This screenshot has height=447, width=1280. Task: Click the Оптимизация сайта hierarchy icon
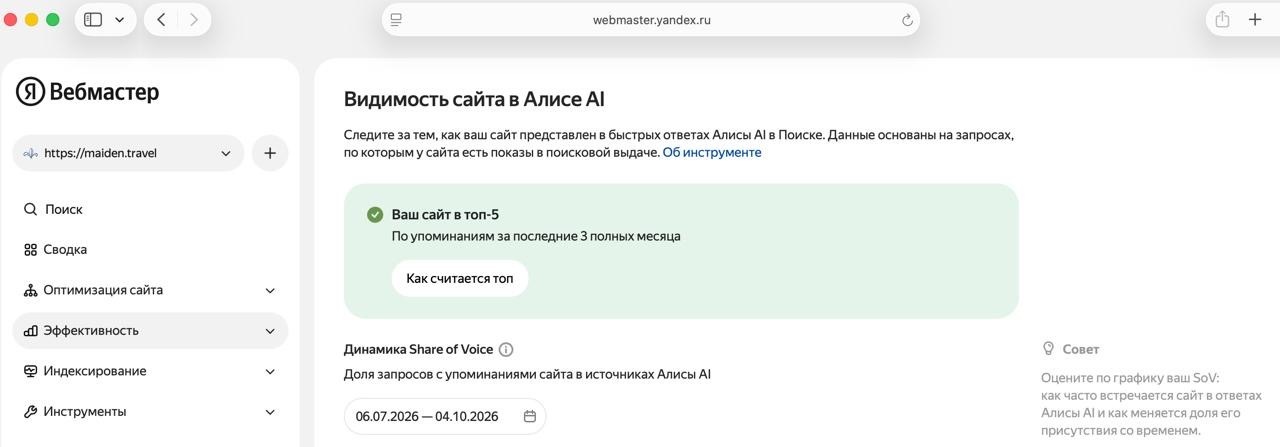point(30,290)
